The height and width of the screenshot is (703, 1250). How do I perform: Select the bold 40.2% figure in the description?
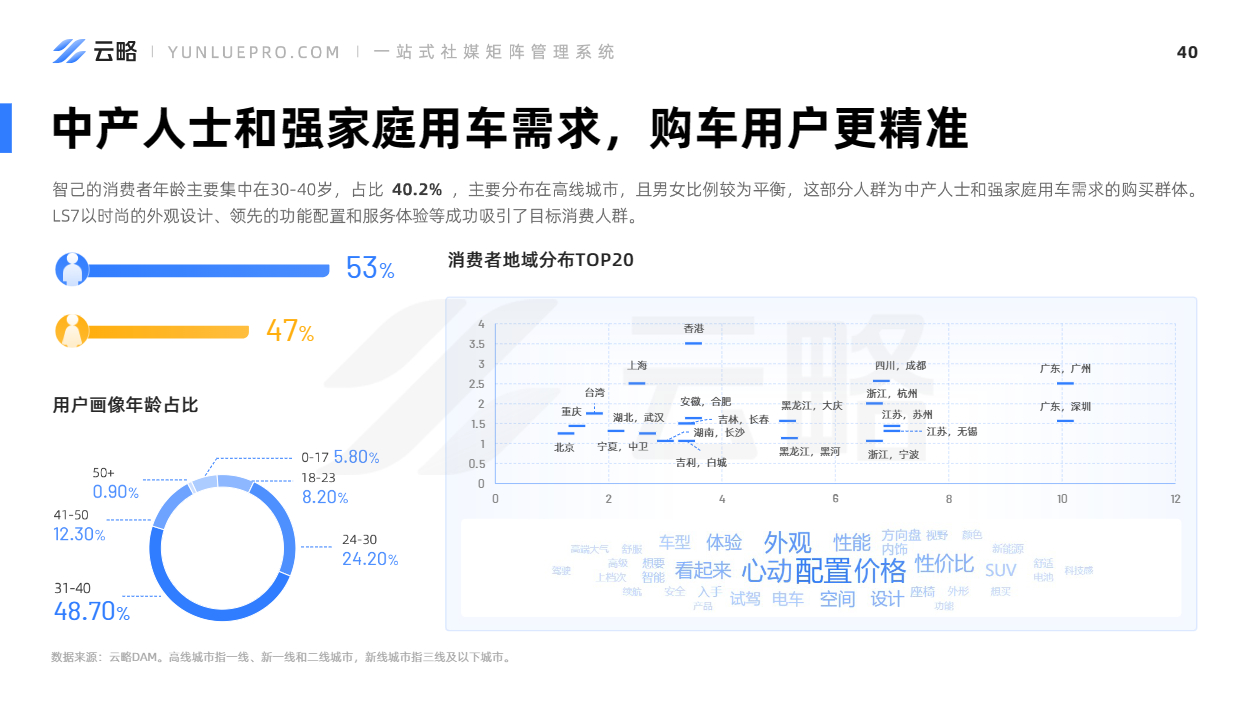[x=417, y=189]
